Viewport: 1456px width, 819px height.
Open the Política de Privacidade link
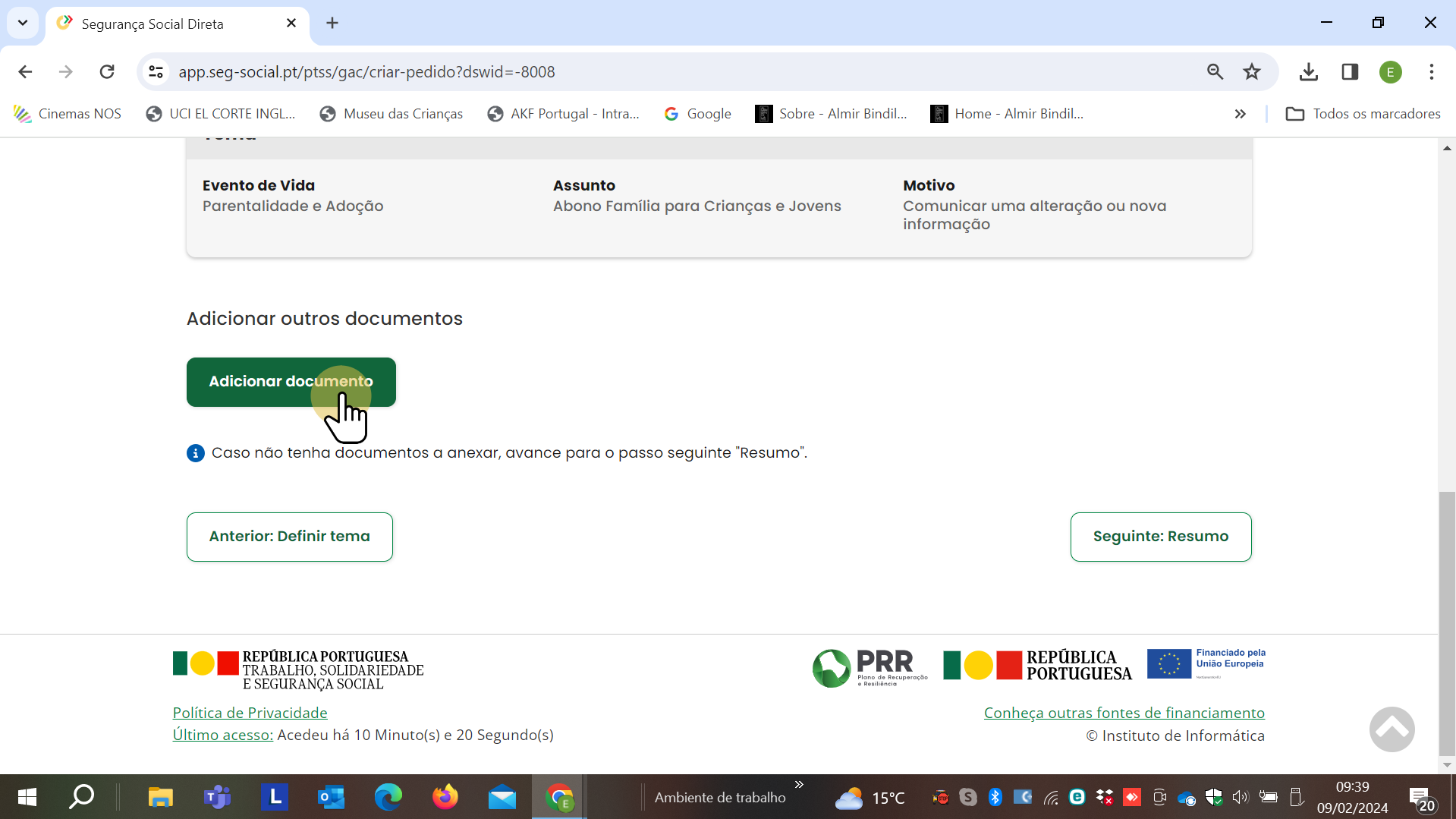250,713
